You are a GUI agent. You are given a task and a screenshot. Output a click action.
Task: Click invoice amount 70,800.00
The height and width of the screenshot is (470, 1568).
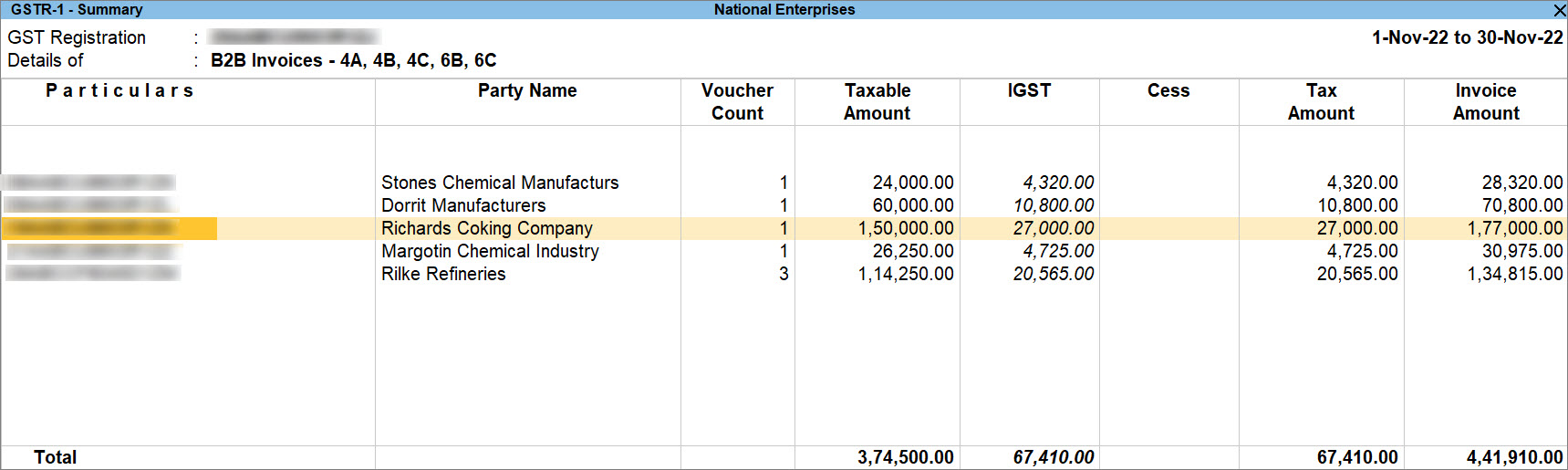(1522, 205)
